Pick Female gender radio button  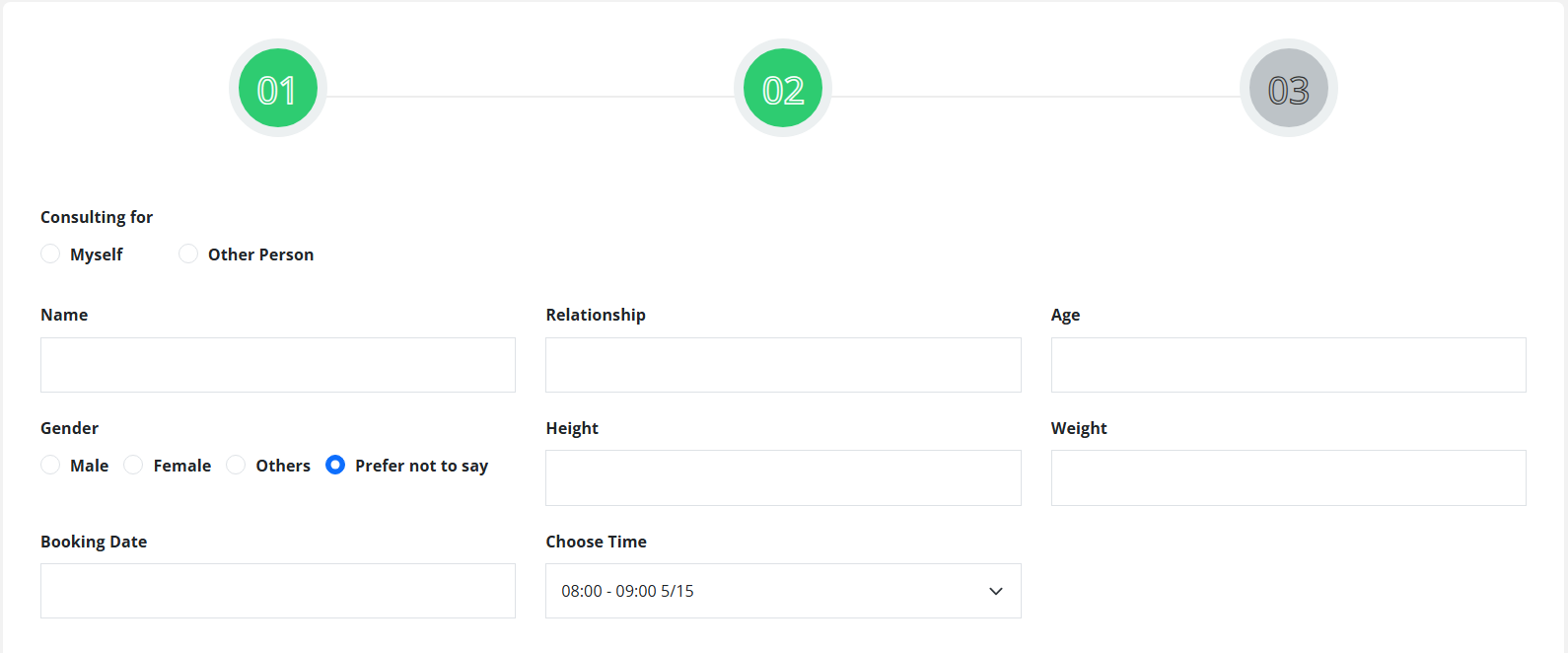point(133,466)
